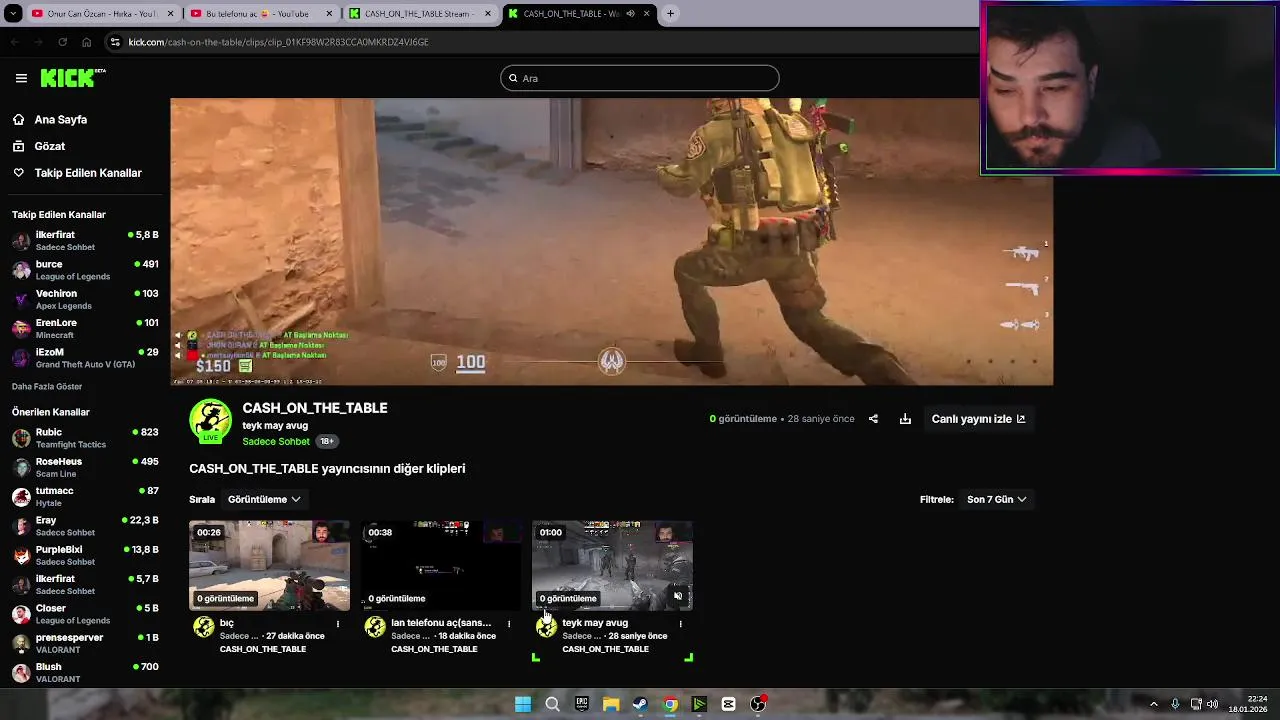Open Steam from taskbar
Image resolution: width=1280 pixels, height=720 pixels.
point(640,704)
